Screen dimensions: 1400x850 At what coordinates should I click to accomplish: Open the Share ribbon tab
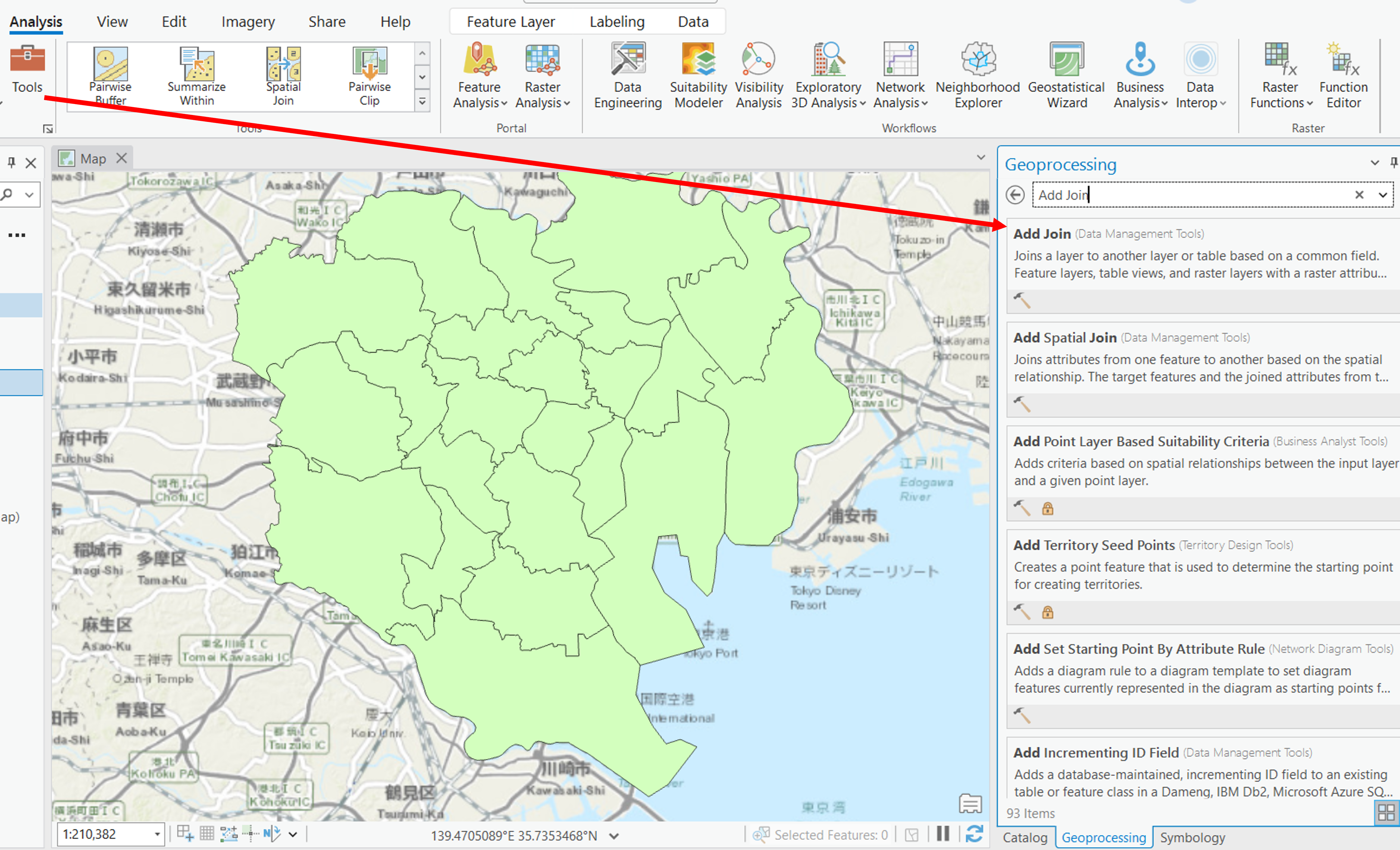(327, 22)
